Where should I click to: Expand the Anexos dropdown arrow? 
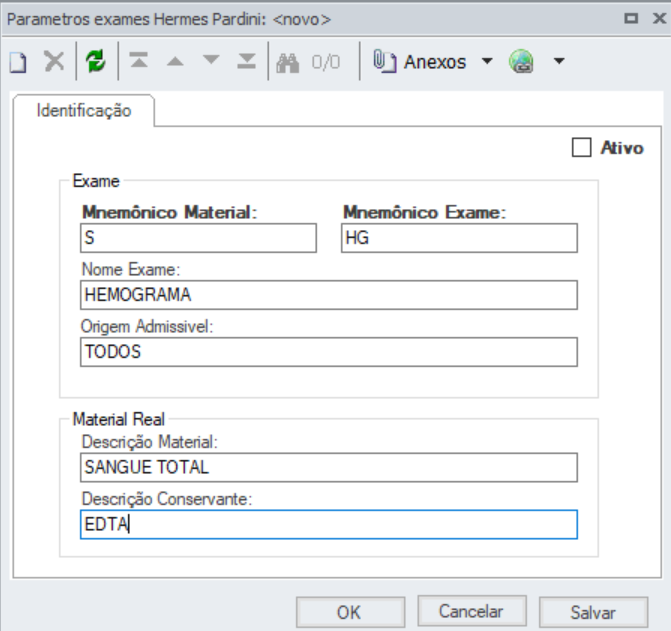coord(487,61)
